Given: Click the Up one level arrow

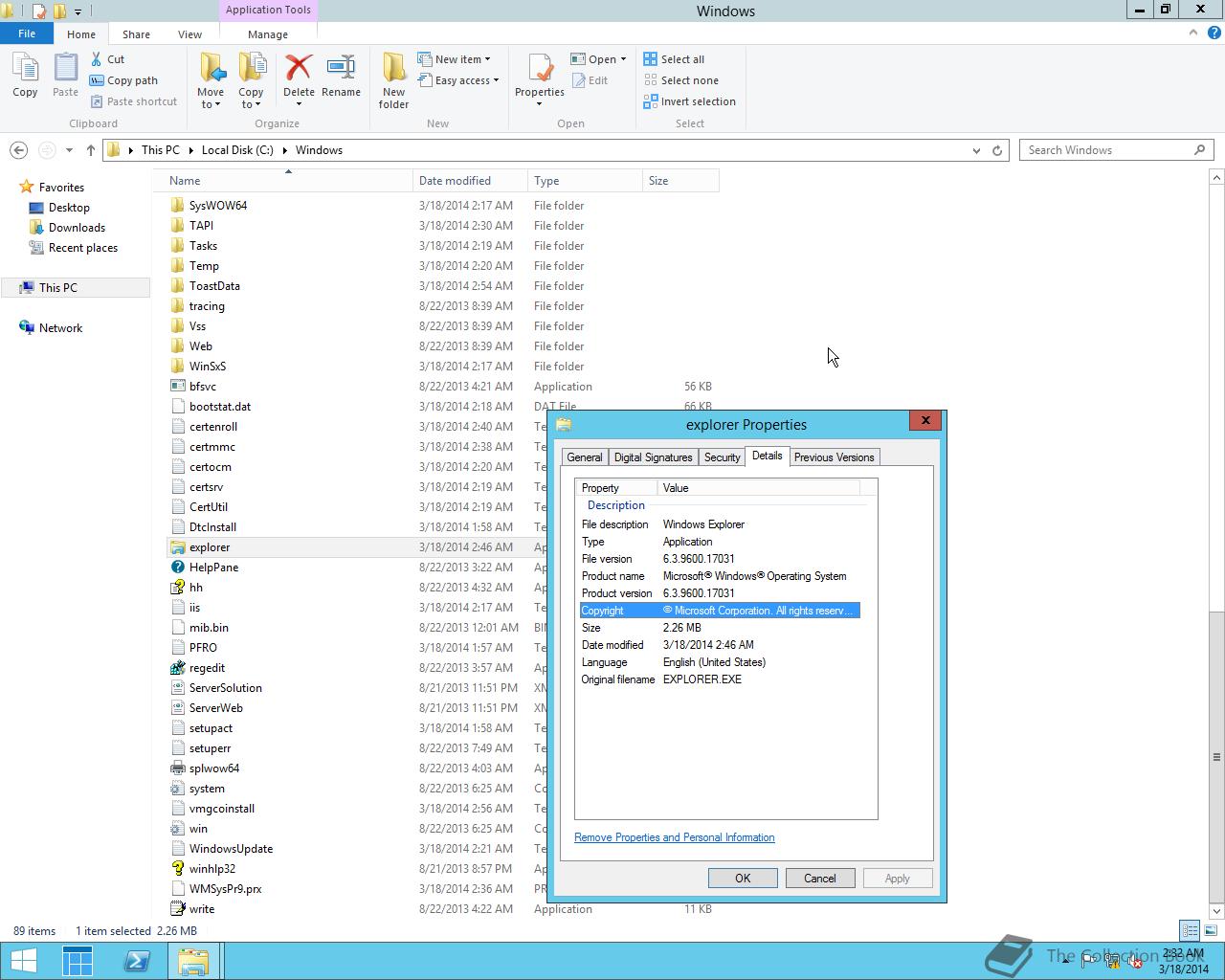Looking at the screenshot, I should (91, 150).
